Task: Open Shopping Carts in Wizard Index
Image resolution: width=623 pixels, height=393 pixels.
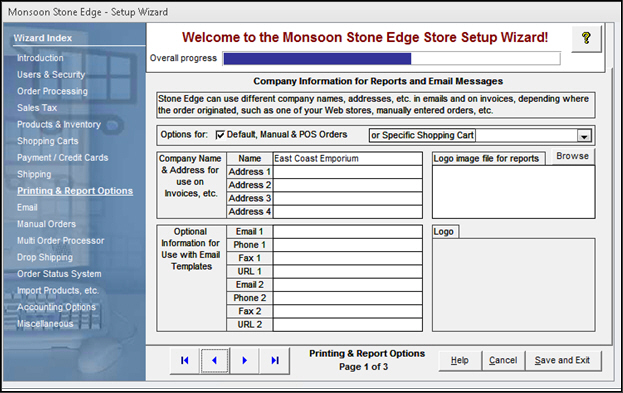Action: pos(48,141)
